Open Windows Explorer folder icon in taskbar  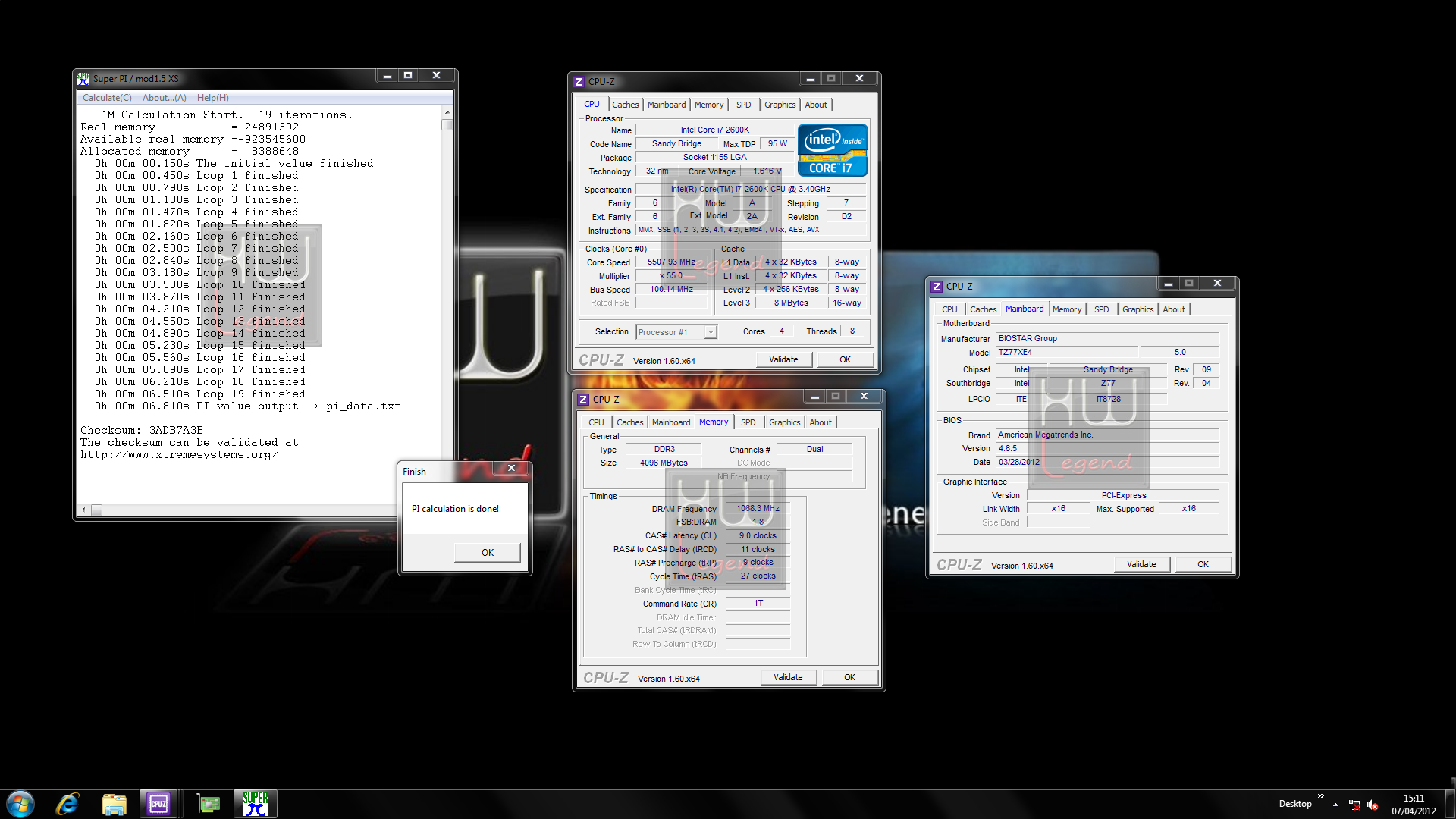[114, 804]
